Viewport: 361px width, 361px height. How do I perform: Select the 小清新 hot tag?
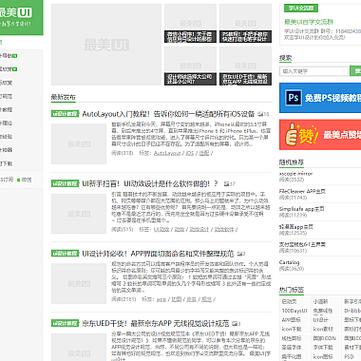pyautogui.click(x=321, y=301)
